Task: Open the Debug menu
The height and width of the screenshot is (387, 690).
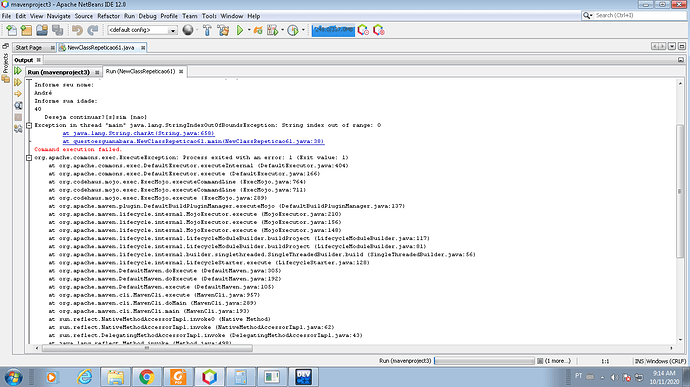Action: click(147, 16)
